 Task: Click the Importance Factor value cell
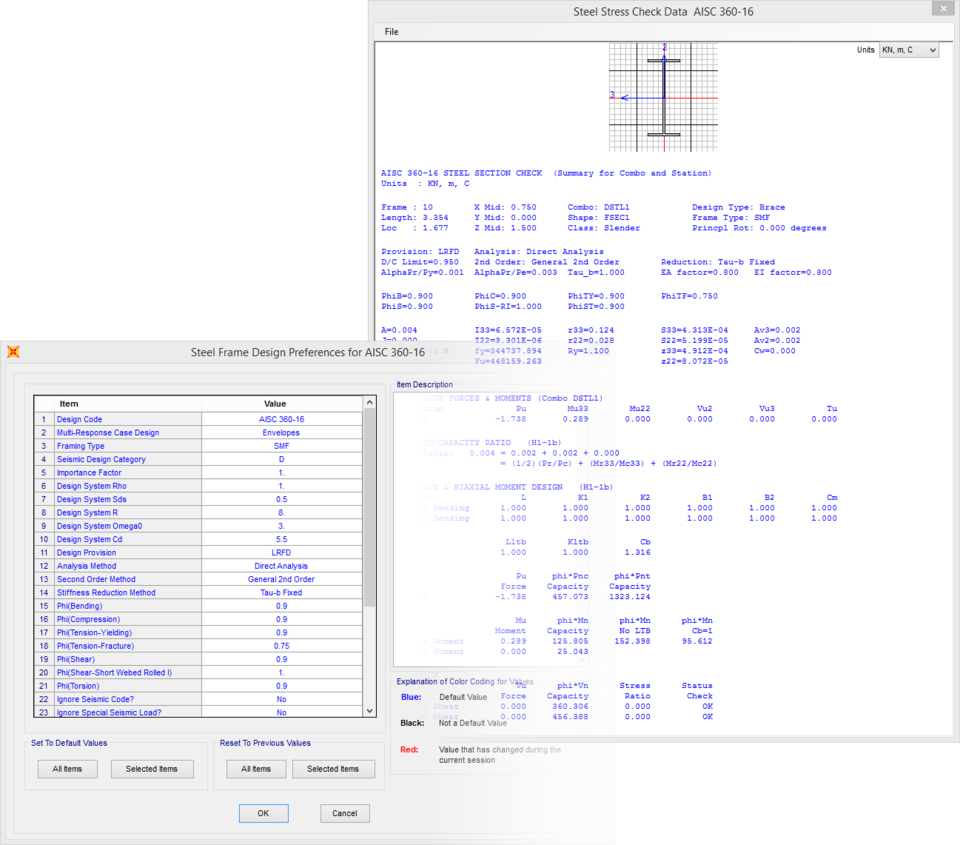(281, 472)
